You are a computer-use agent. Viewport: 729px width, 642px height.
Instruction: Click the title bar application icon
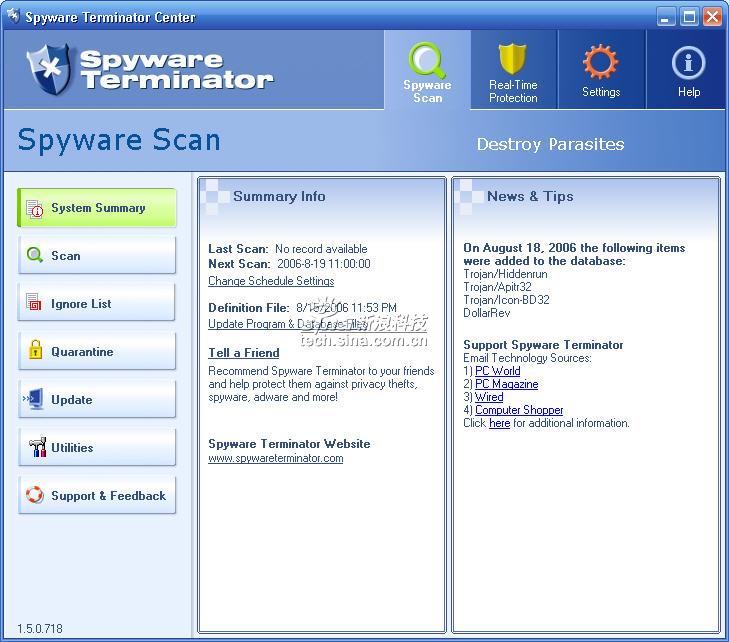pos(13,16)
